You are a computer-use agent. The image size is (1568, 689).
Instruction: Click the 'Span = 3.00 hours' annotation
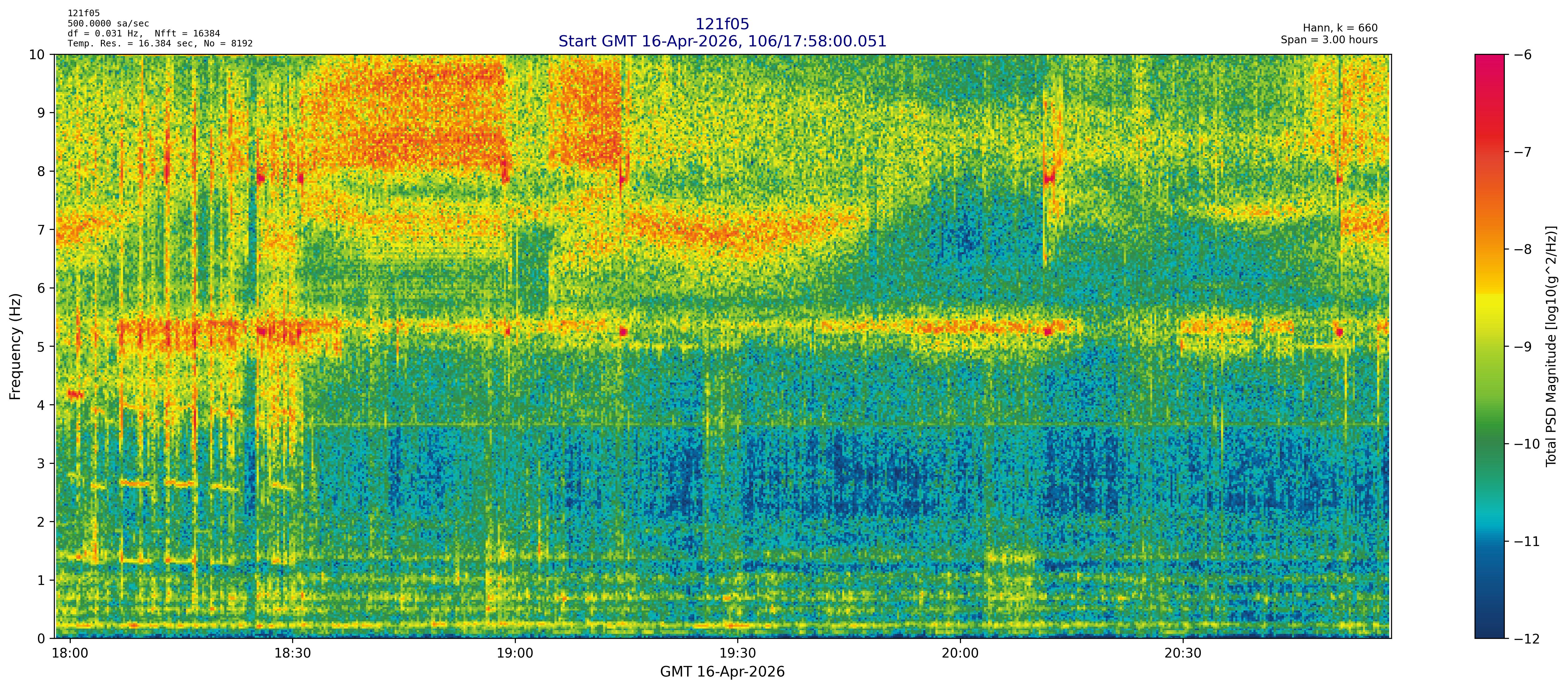coord(1329,40)
